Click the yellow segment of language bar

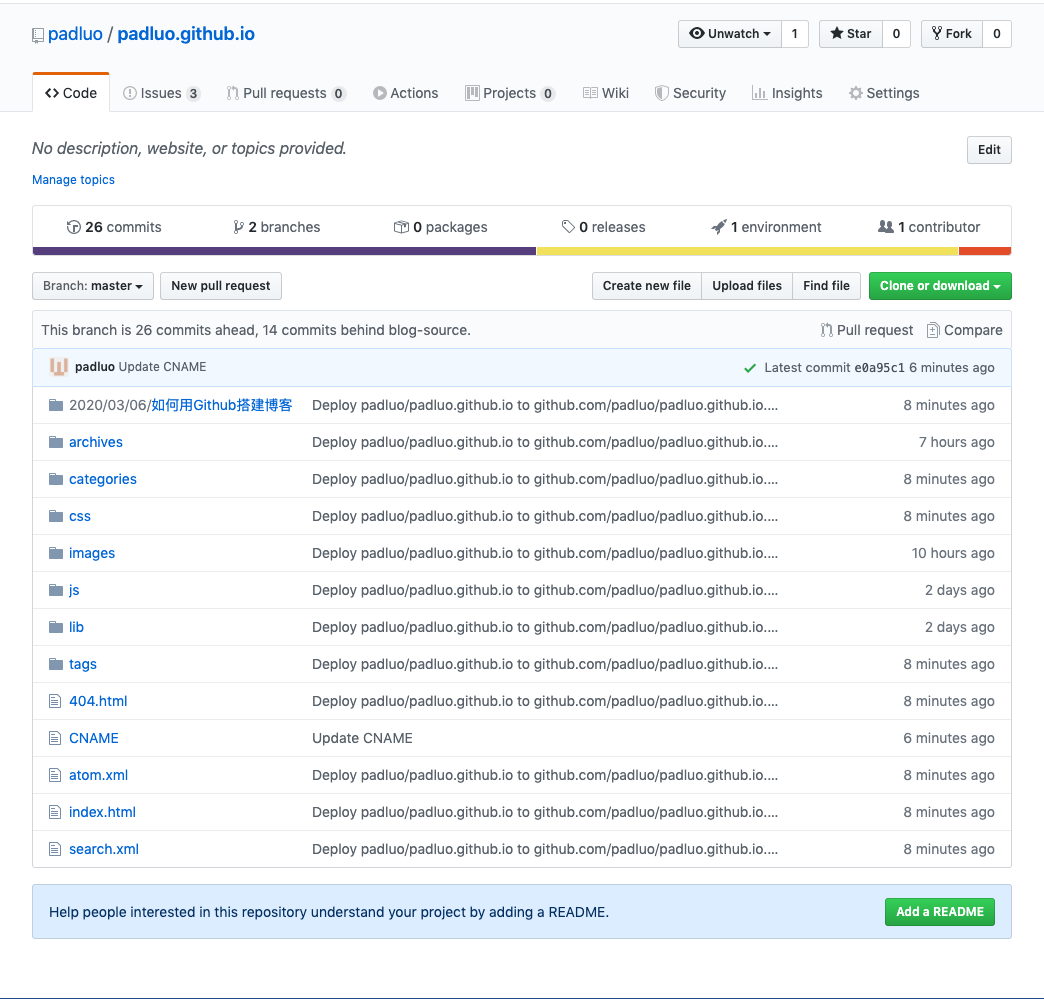point(748,251)
